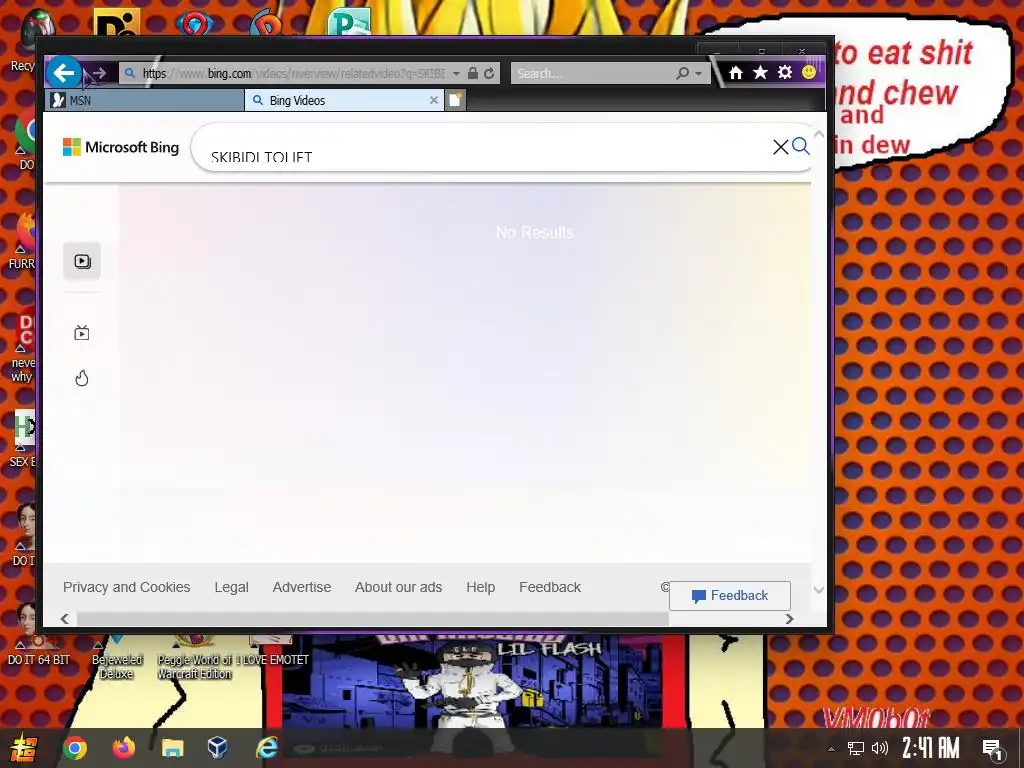Click the security lock icon in address bar
The width and height of the screenshot is (1024, 768).
[x=473, y=73]
